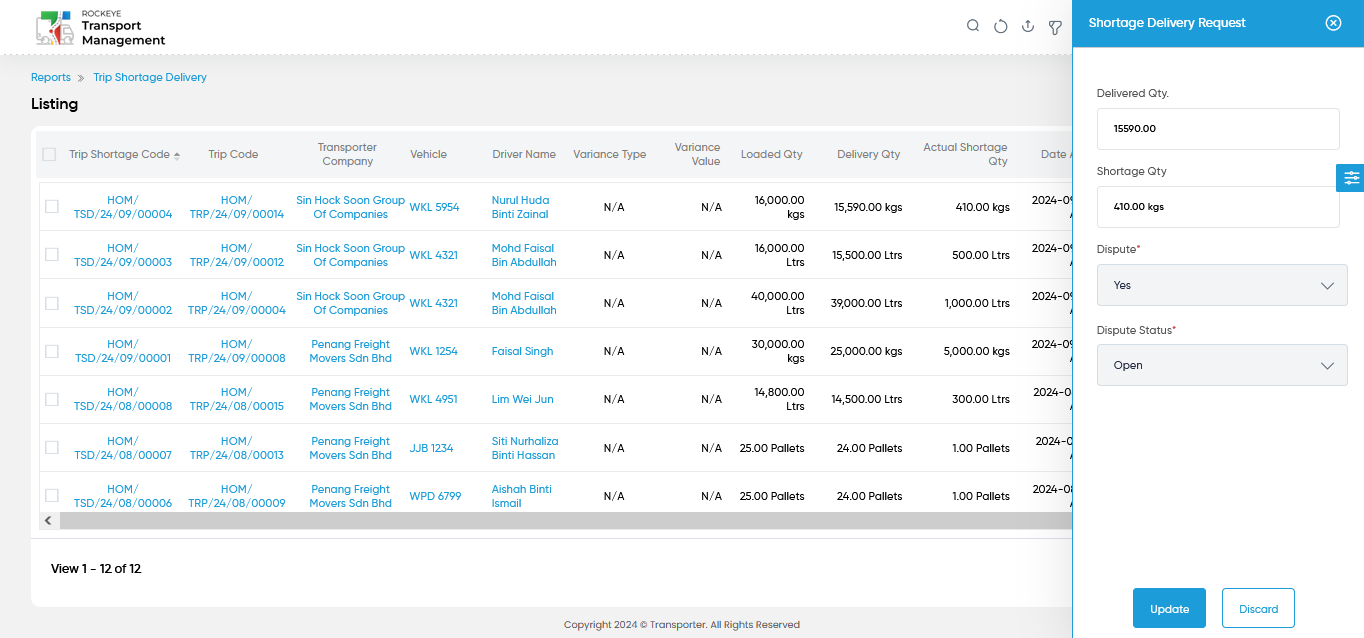Open trip code HOM/TRP/24/09/00014
The height and width of the screenshot is (638, 1364).
(237, 207)
